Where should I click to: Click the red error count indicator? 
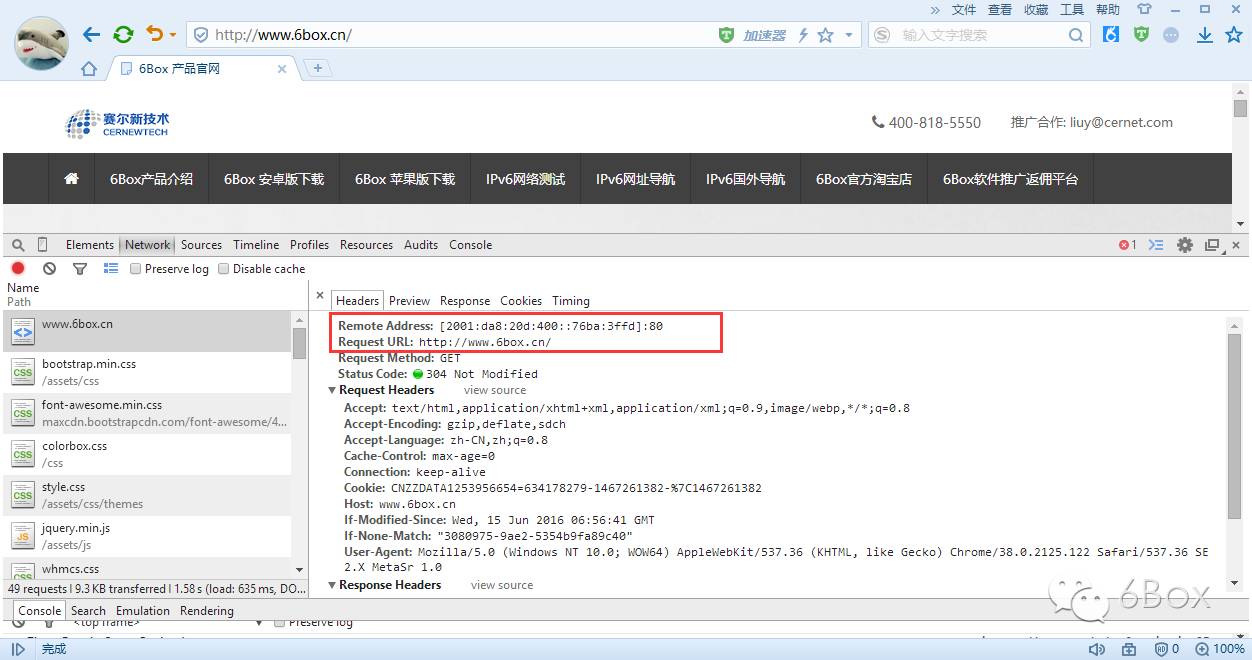click(1127, 245)
